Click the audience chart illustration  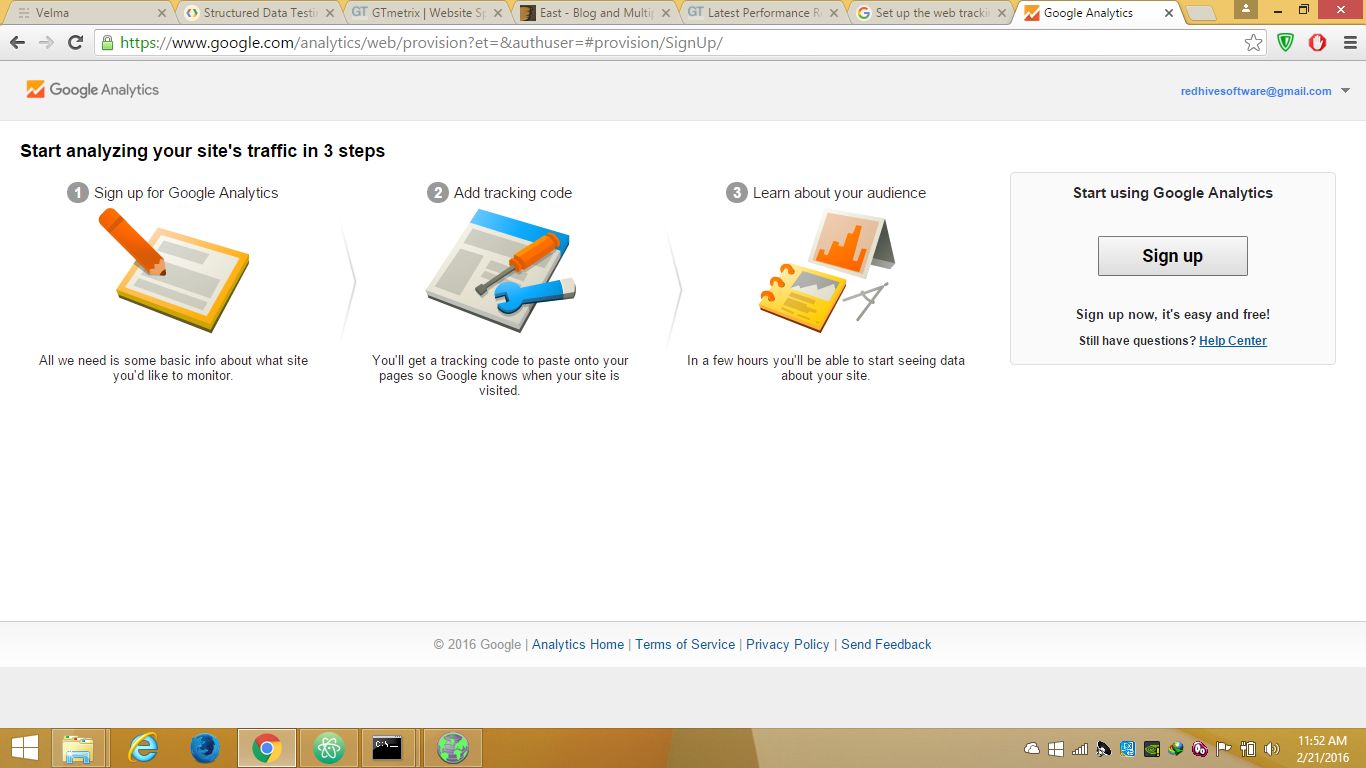[x=826, y=271]
